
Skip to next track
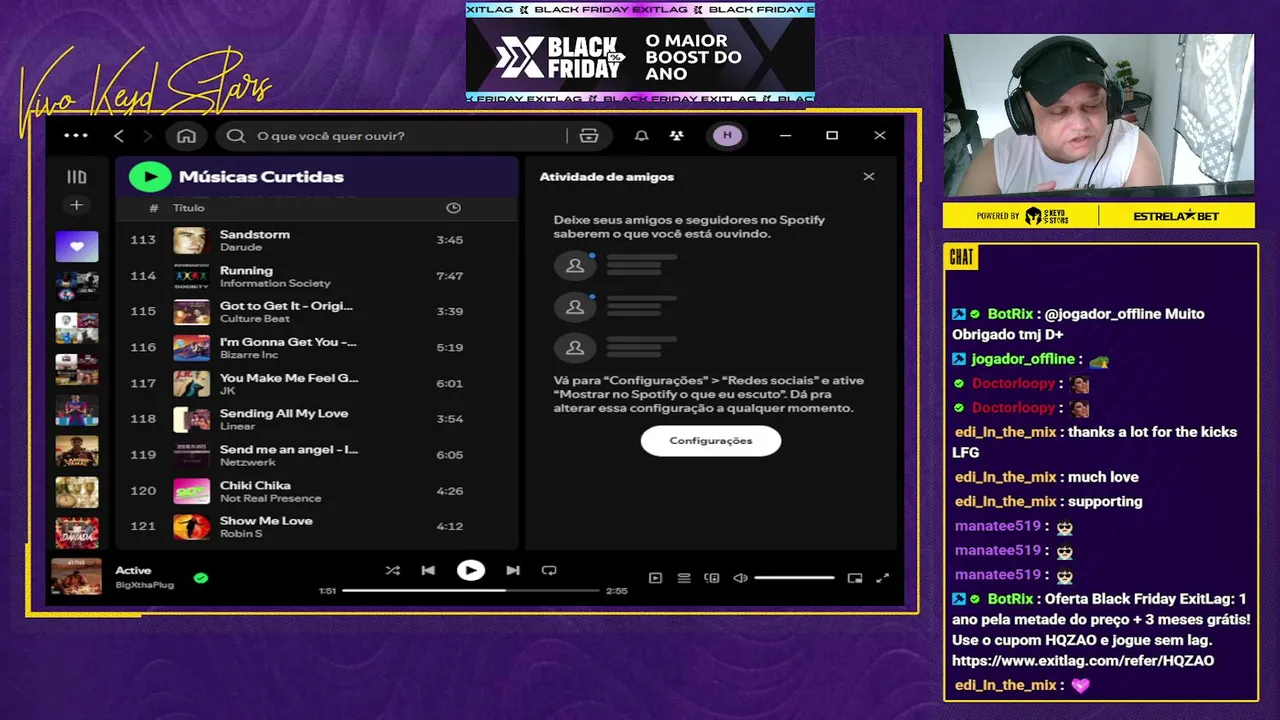coord(513,571)
